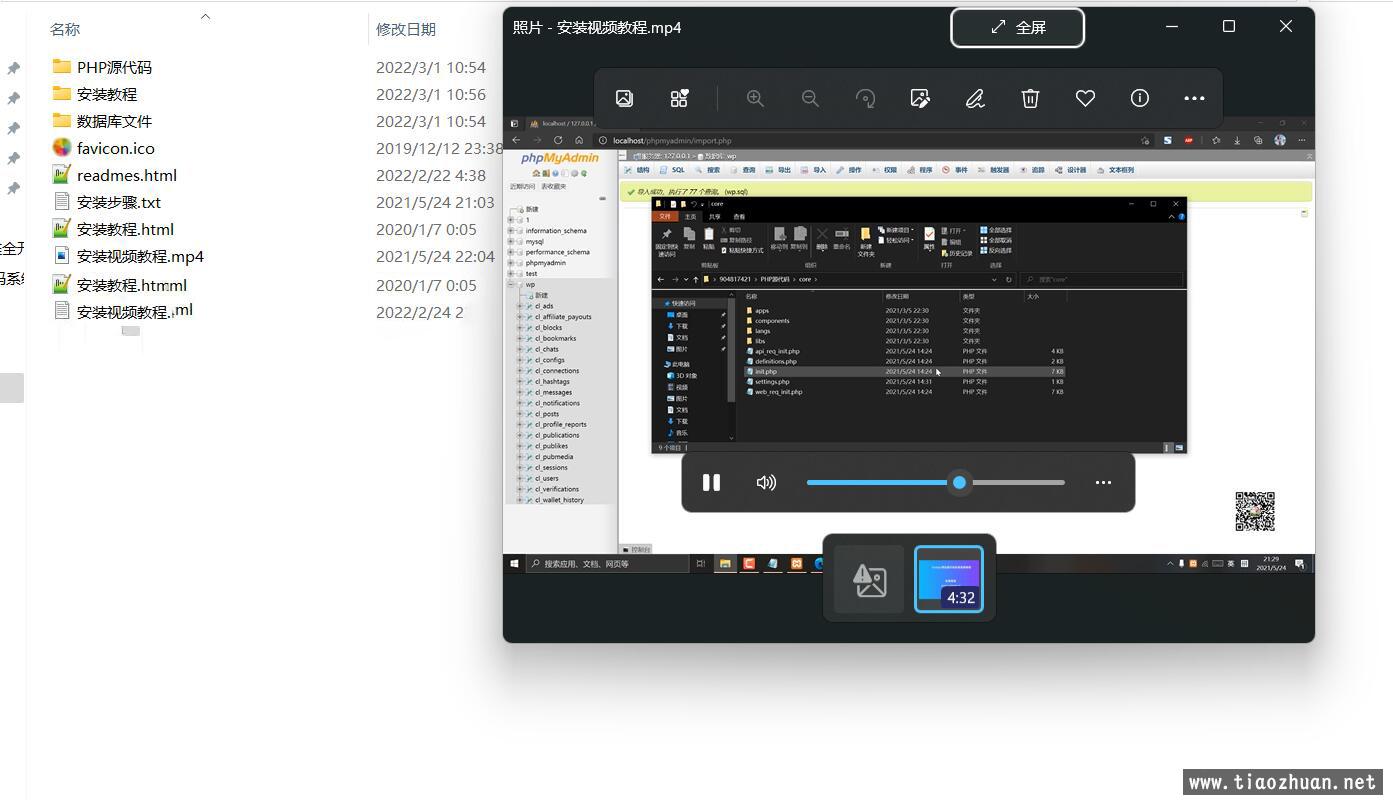Click the collections grid icon with heart
This screenshot has height=800, width=1393.
click(680, 98)
